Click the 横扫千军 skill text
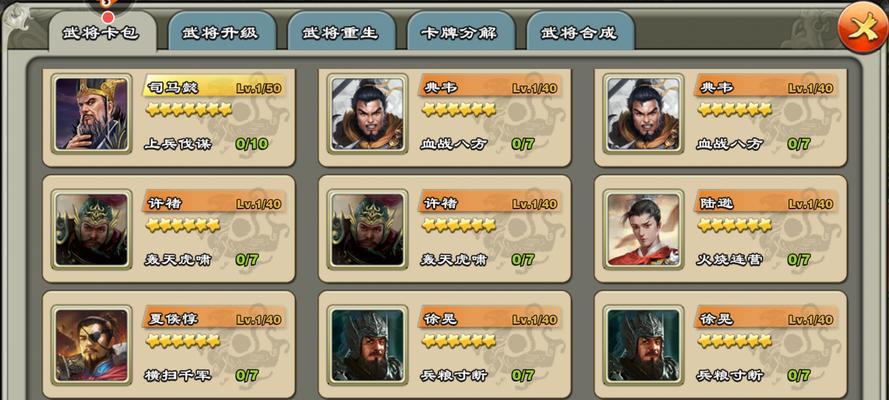Image resolution: width=889 pixels, height=400 pixels. pos(178,375)
